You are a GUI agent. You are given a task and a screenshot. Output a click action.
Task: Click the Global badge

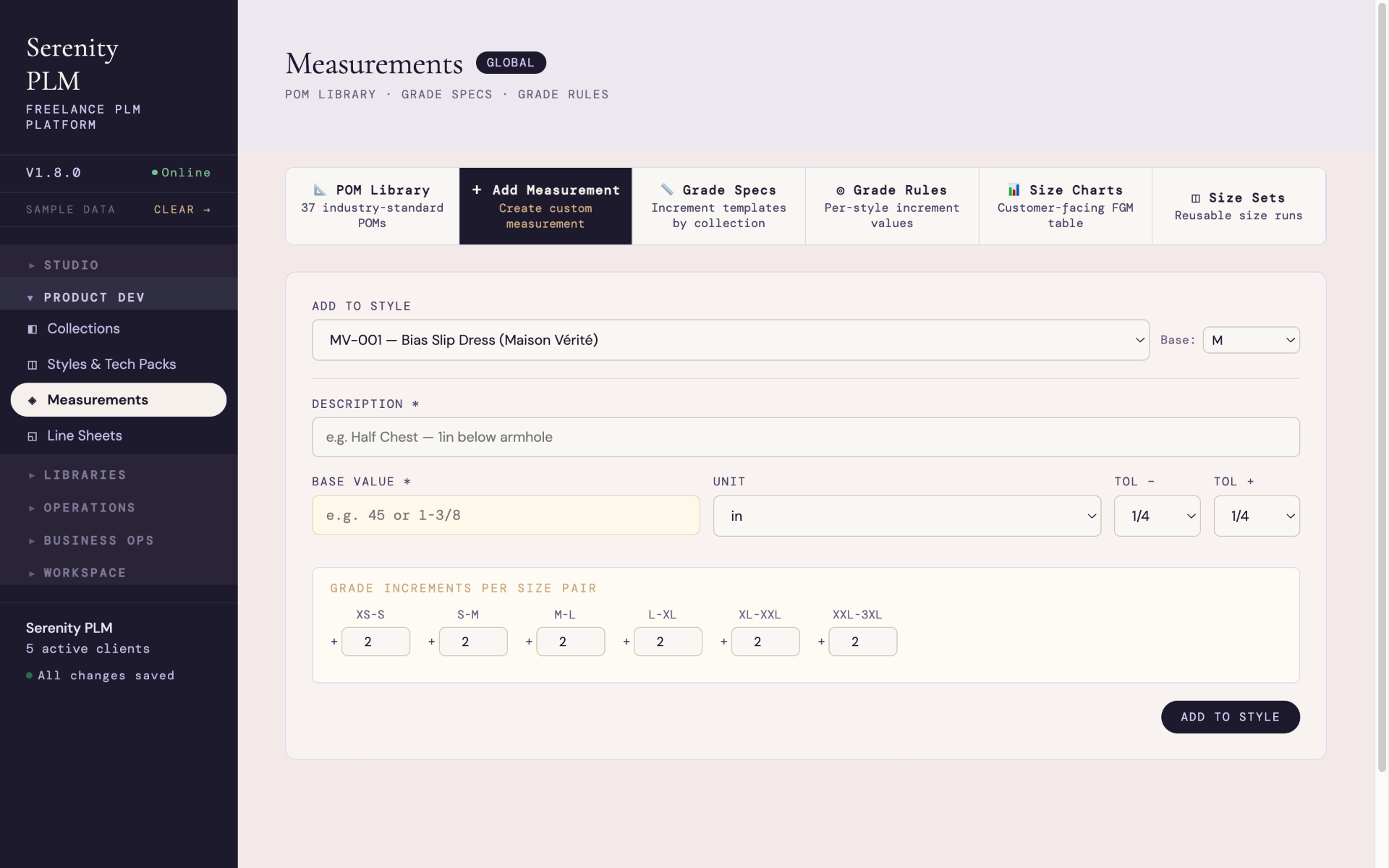coord(511,63)
